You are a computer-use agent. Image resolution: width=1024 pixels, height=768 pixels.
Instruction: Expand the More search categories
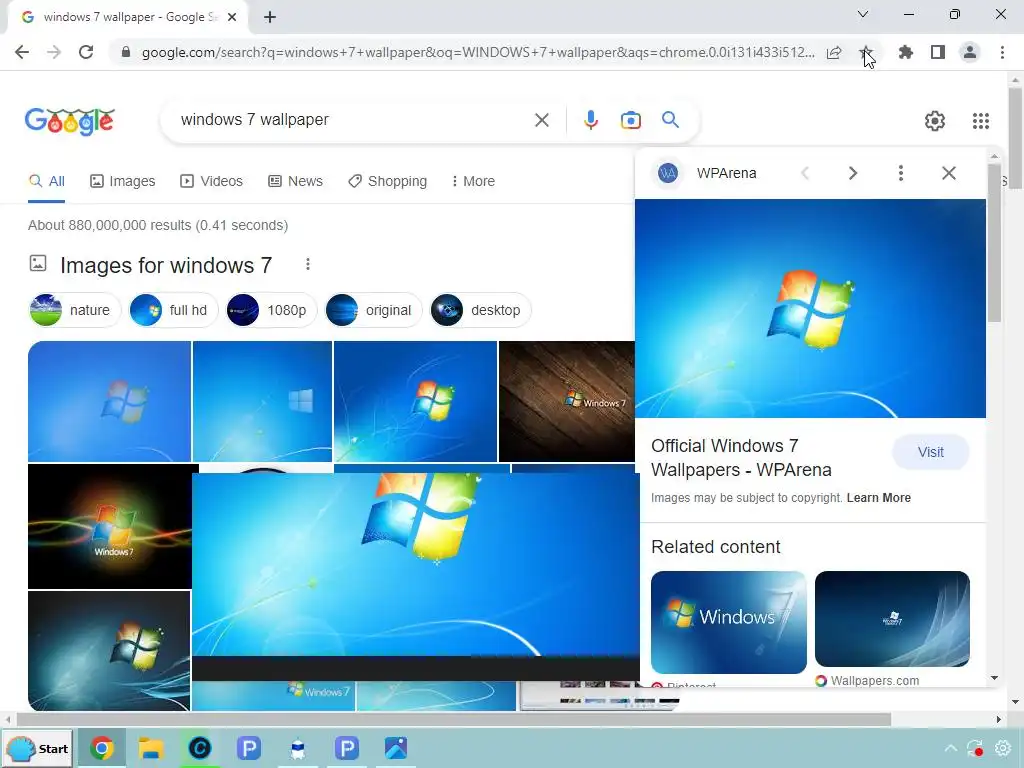point(473,181)
